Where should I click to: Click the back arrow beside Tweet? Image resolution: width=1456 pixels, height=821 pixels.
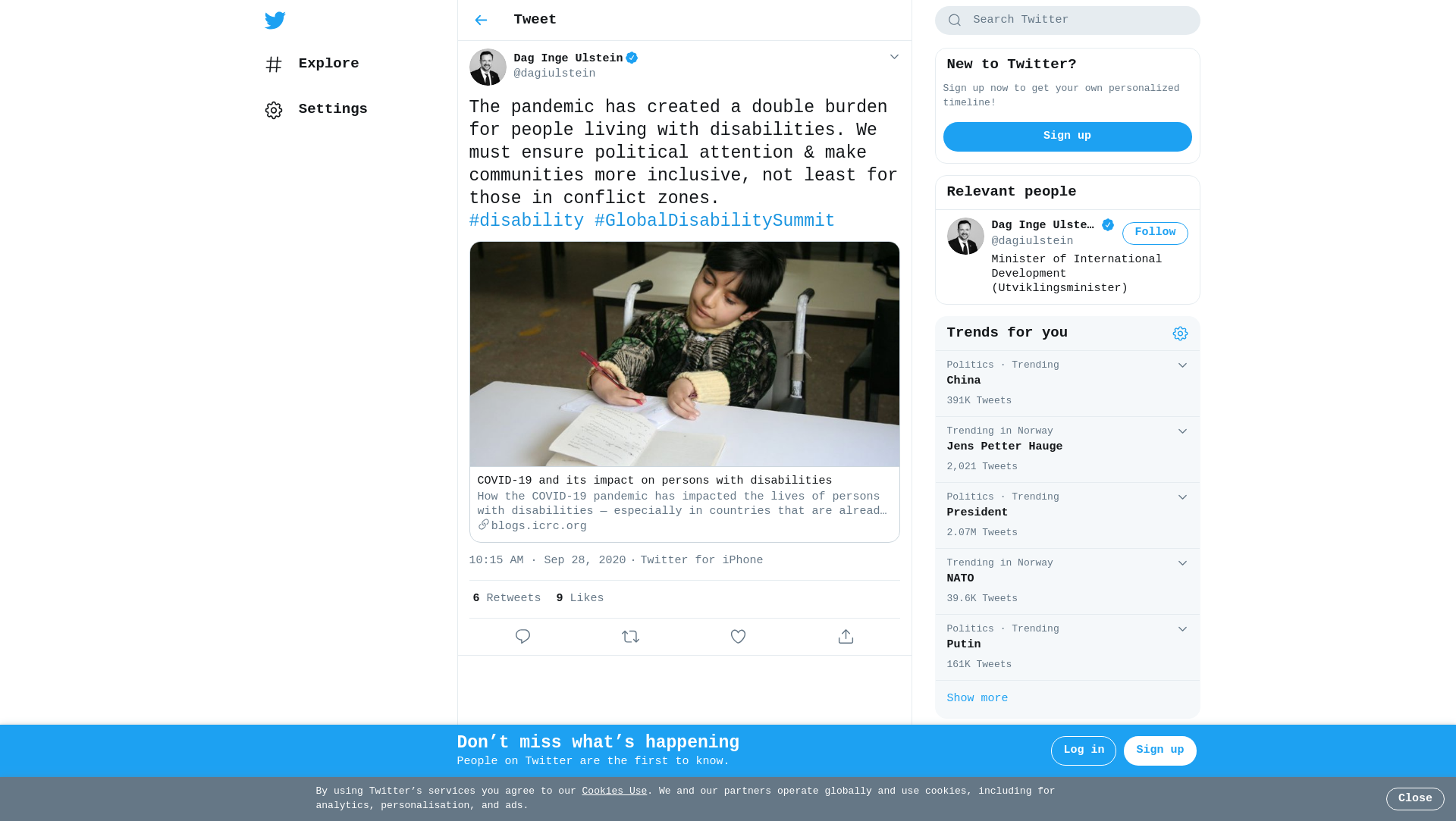point(481,20)
